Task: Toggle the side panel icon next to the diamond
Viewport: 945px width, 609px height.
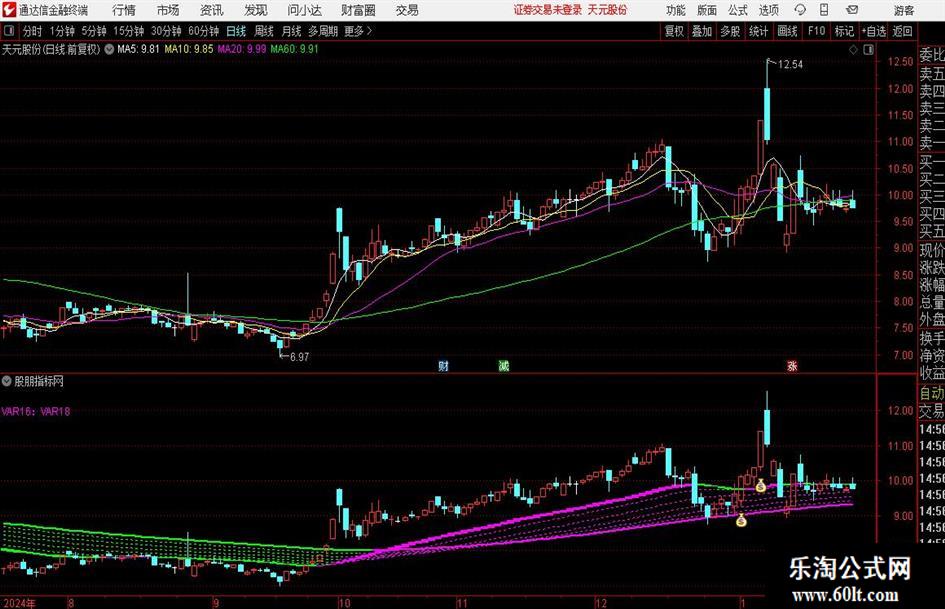Action: pos(868,50)
